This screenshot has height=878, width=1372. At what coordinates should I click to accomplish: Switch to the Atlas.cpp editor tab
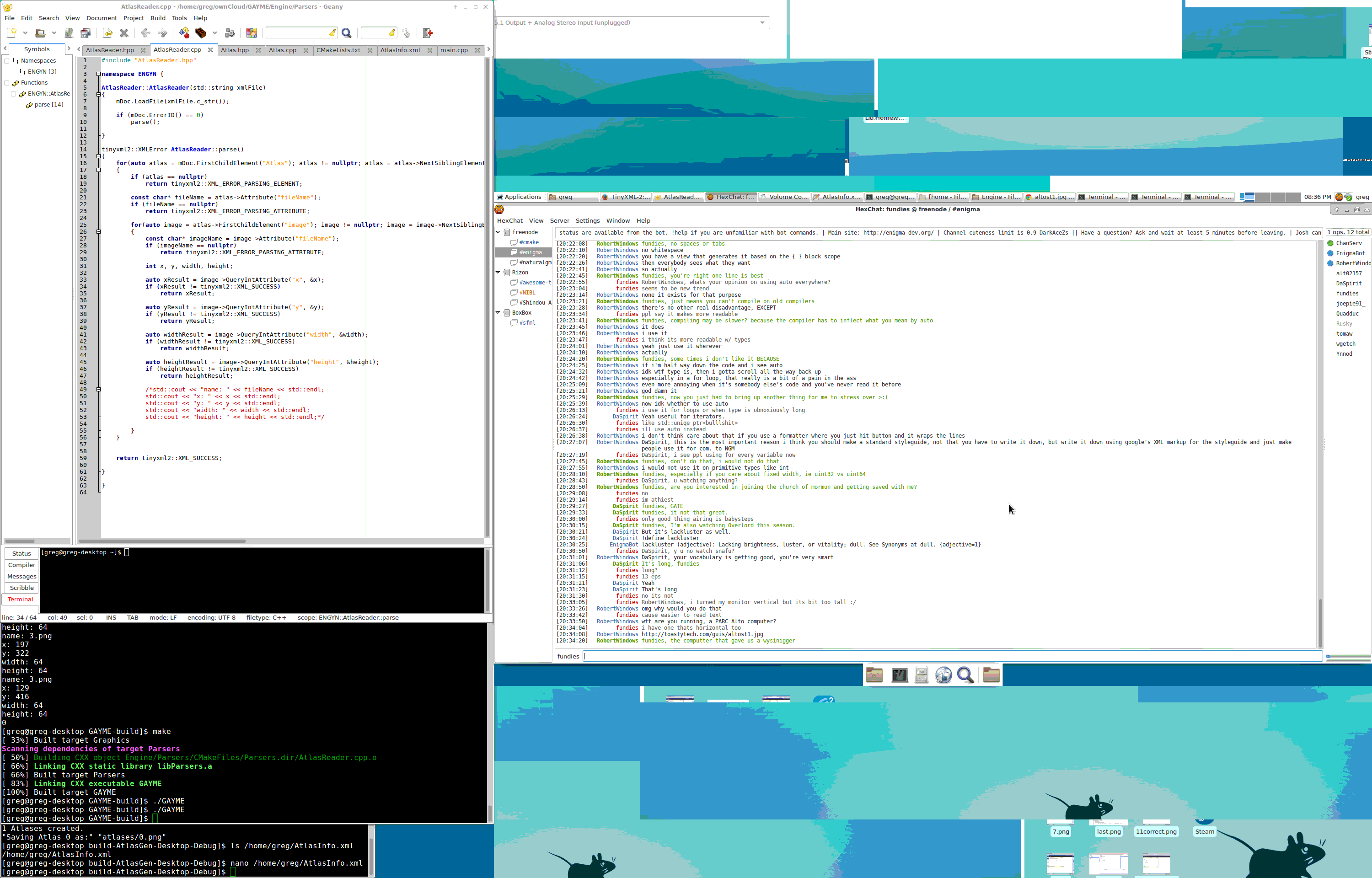[x=283, y=50]
